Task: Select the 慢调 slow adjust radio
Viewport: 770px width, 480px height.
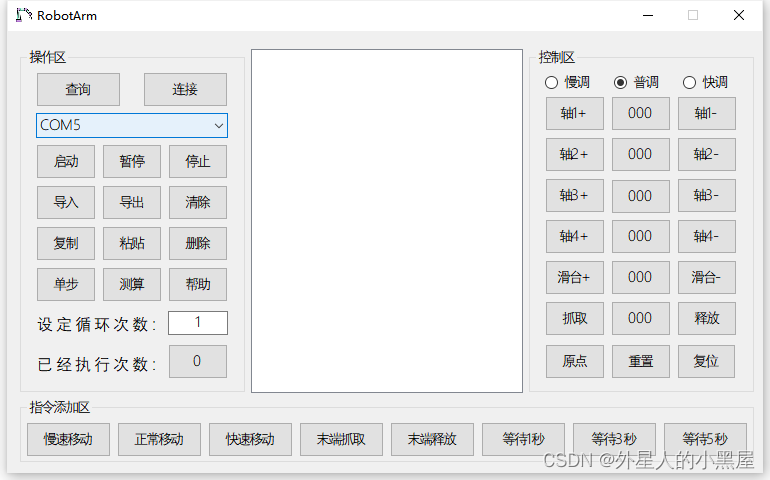Action: 567,82
